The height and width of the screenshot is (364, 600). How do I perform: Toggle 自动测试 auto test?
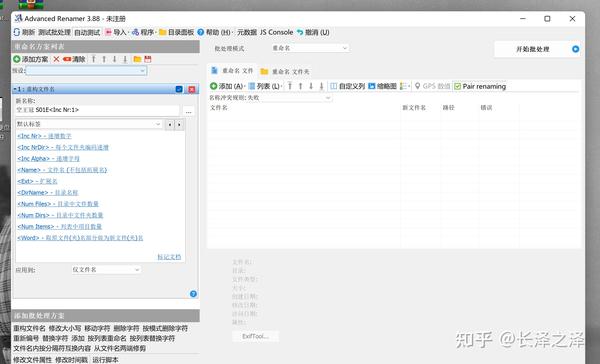coord(87,32)
